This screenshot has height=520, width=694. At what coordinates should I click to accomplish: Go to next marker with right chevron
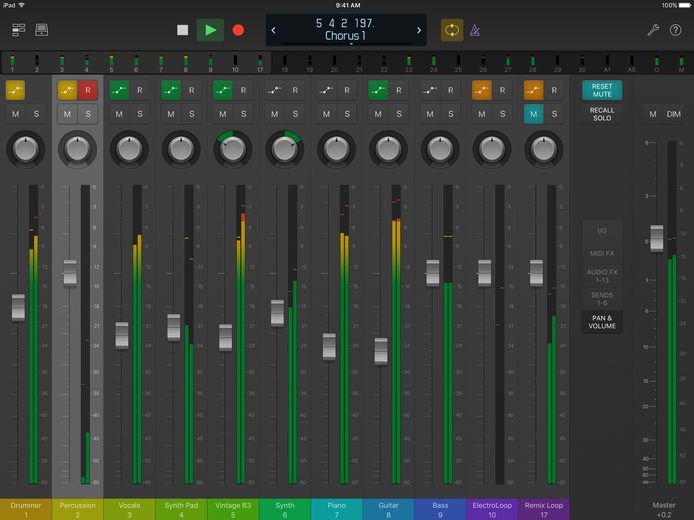[419, 30]
